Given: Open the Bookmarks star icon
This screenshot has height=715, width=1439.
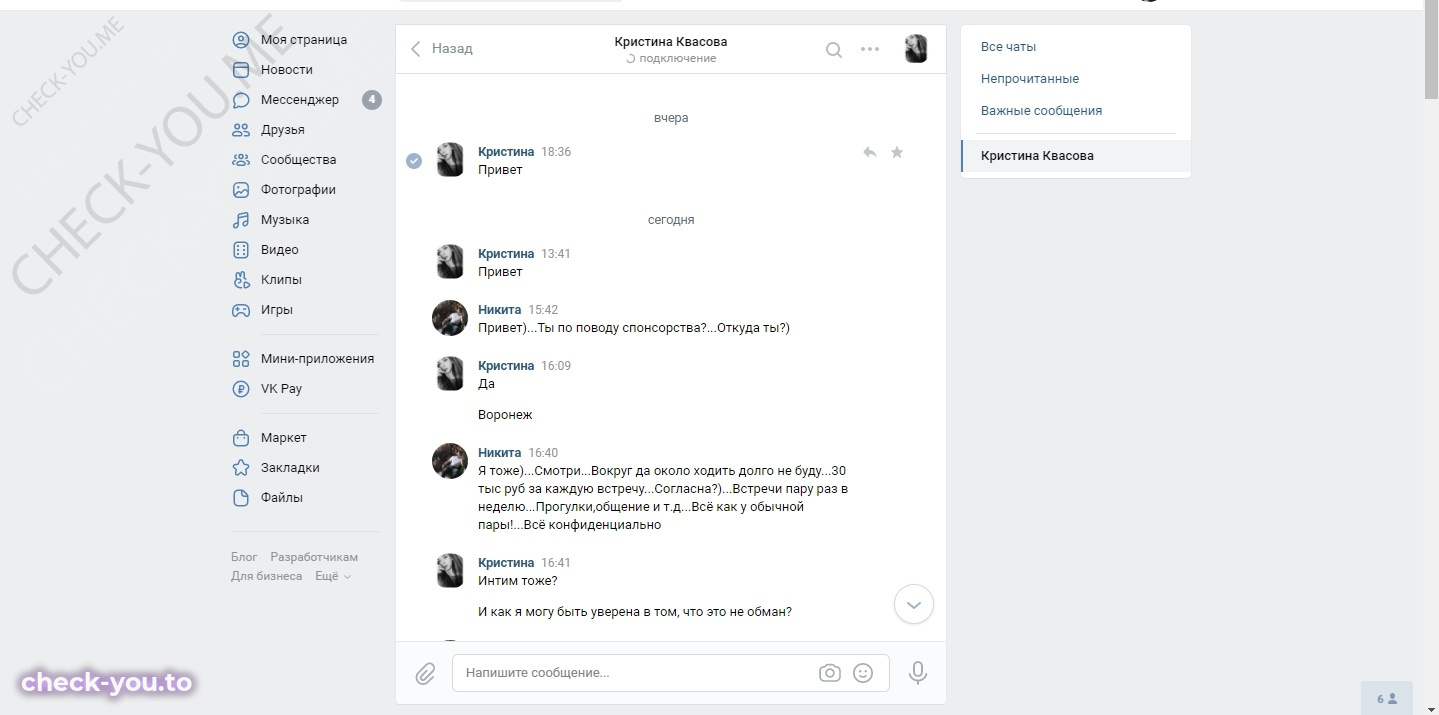Looking at the screenshot, I should (241, 468).
